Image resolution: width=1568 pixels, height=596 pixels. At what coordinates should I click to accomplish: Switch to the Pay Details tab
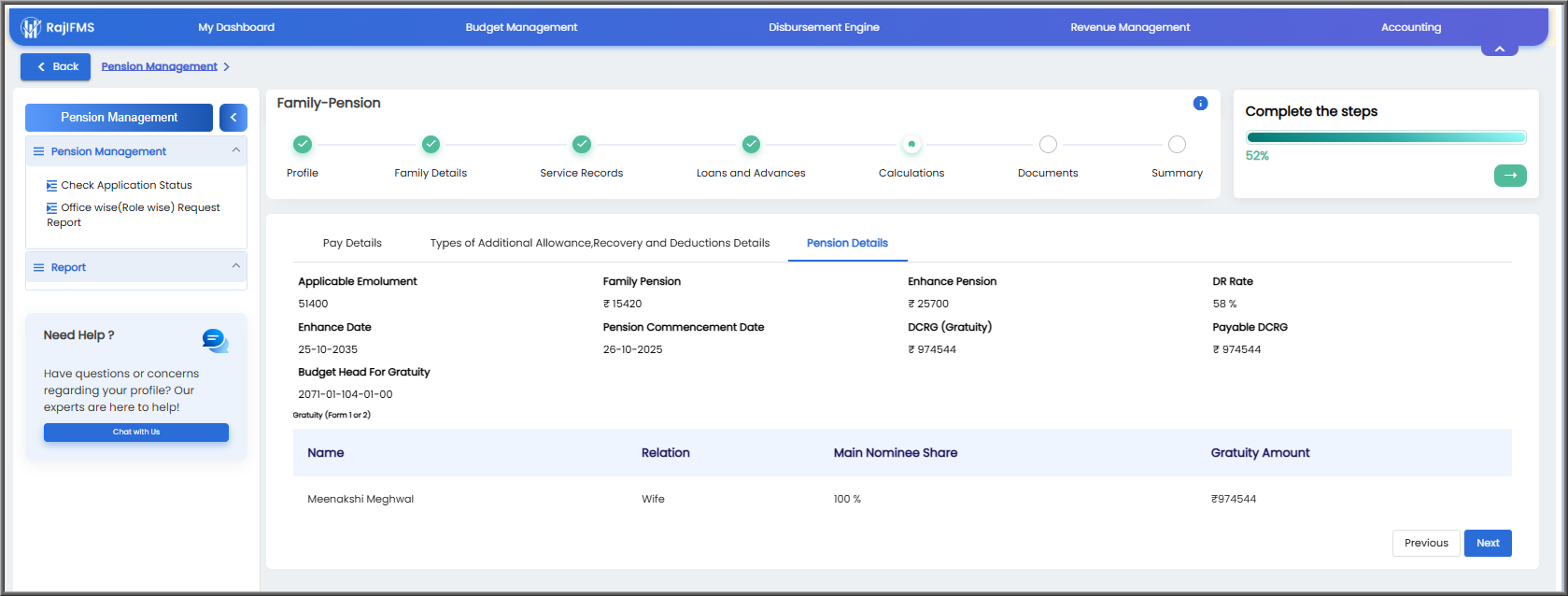coord(352,243)
